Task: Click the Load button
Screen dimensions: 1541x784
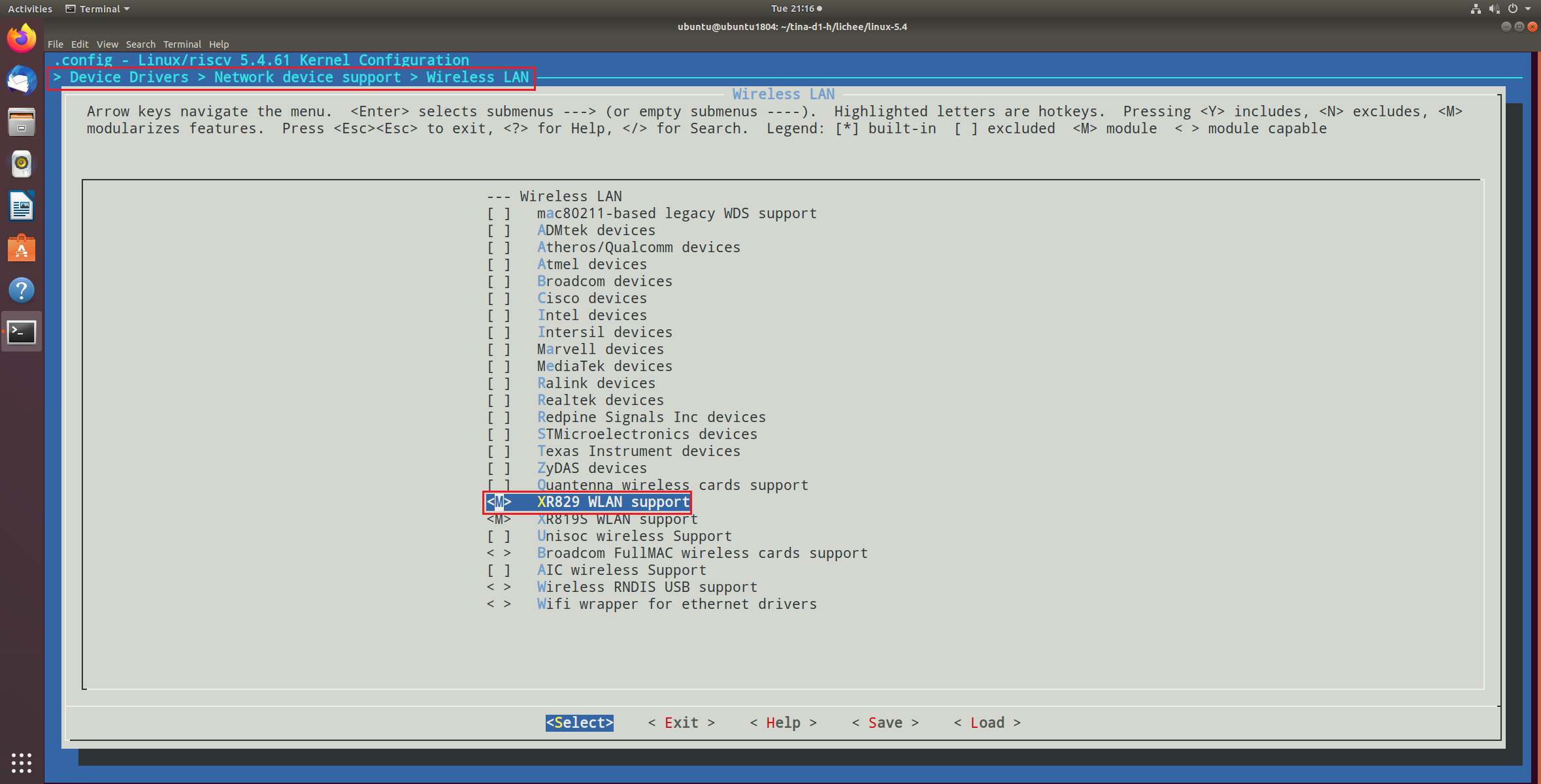Action: 987,723
